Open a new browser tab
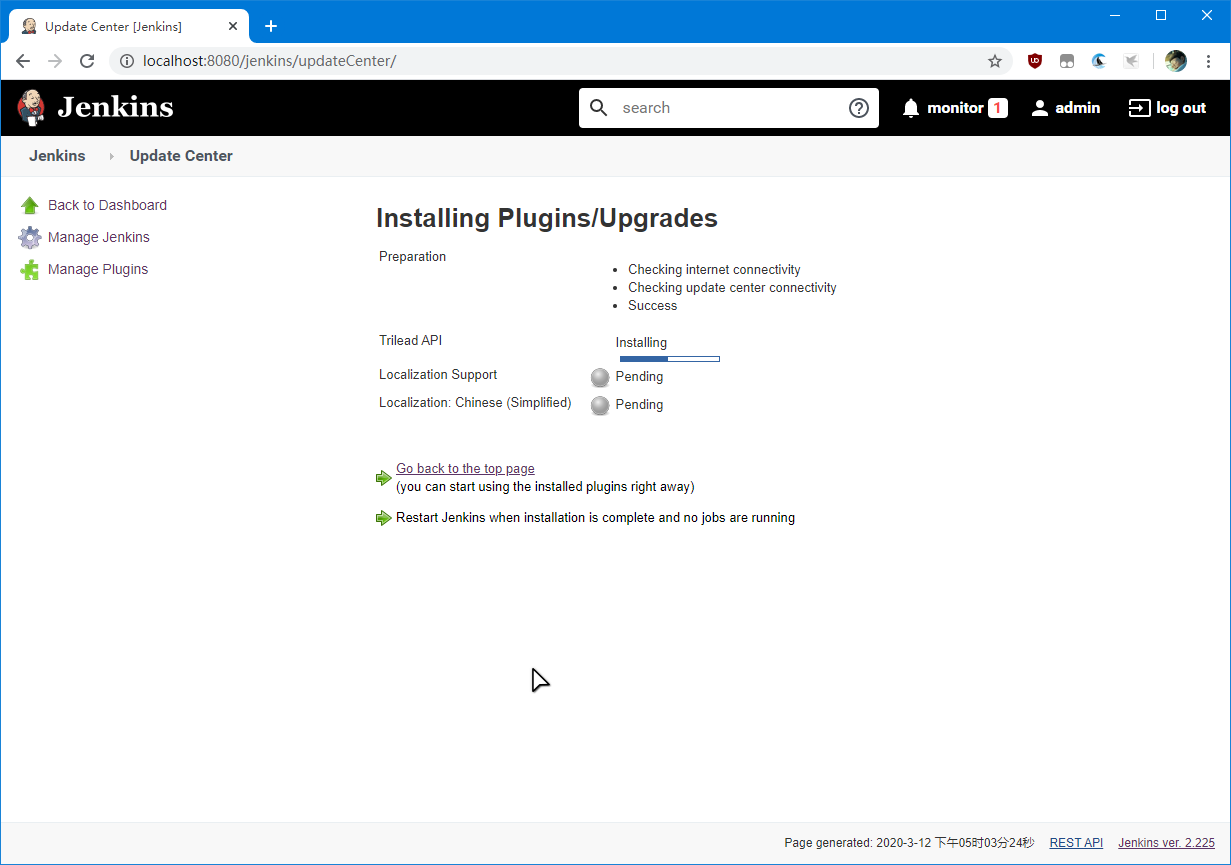 pos(271,26)
